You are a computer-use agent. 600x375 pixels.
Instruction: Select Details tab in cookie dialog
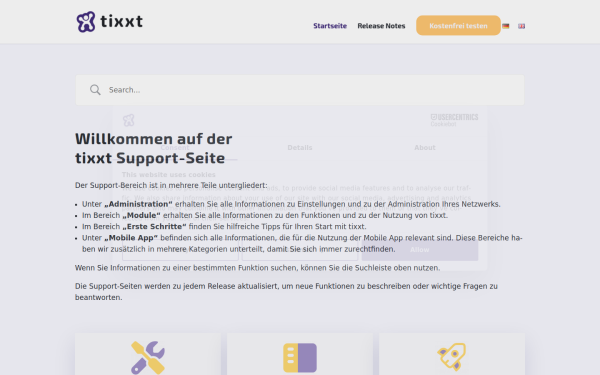point(300,148)
